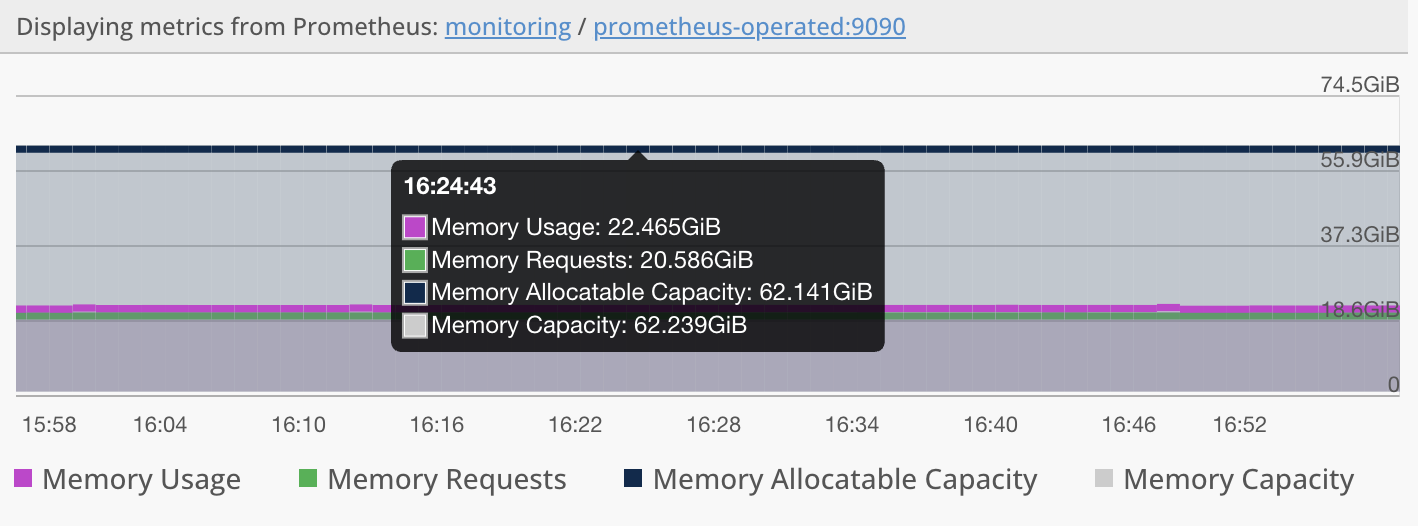
Task: Click purple Memory Usage swatch in legend
Action: 23,479
